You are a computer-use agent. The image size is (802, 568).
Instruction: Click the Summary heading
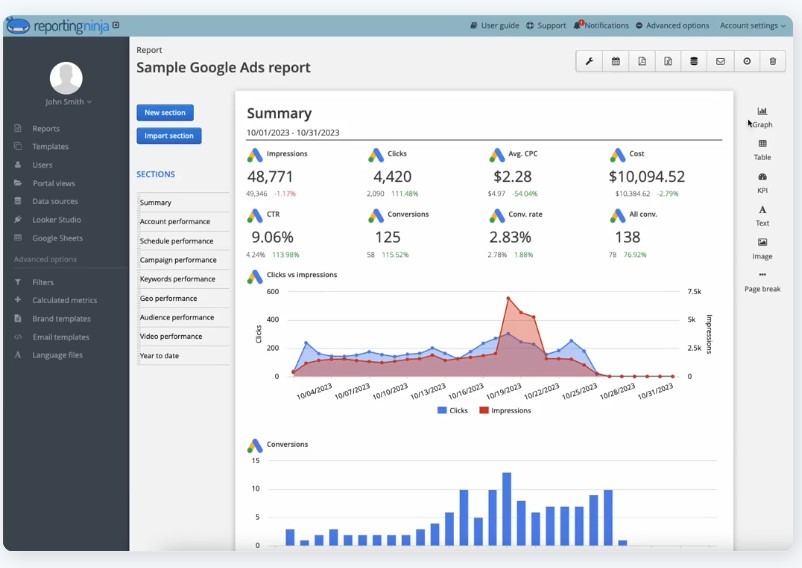click(x=279, y=113)
